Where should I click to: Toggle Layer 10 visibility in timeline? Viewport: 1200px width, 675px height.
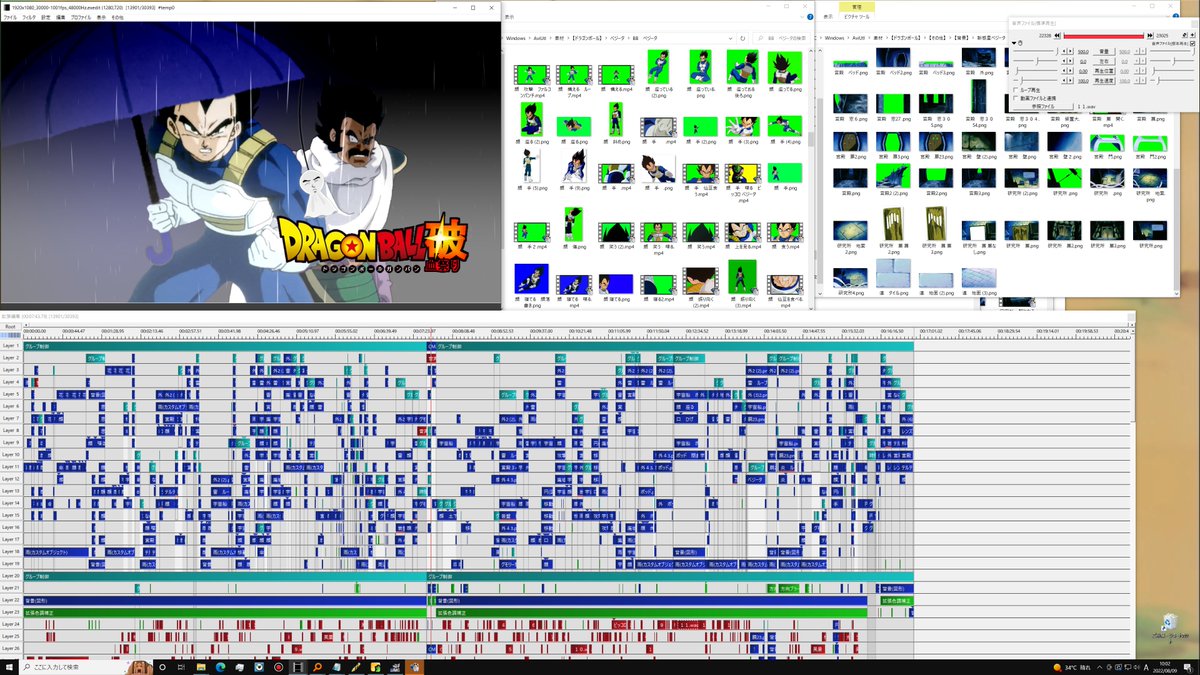[x=10, y=455]
